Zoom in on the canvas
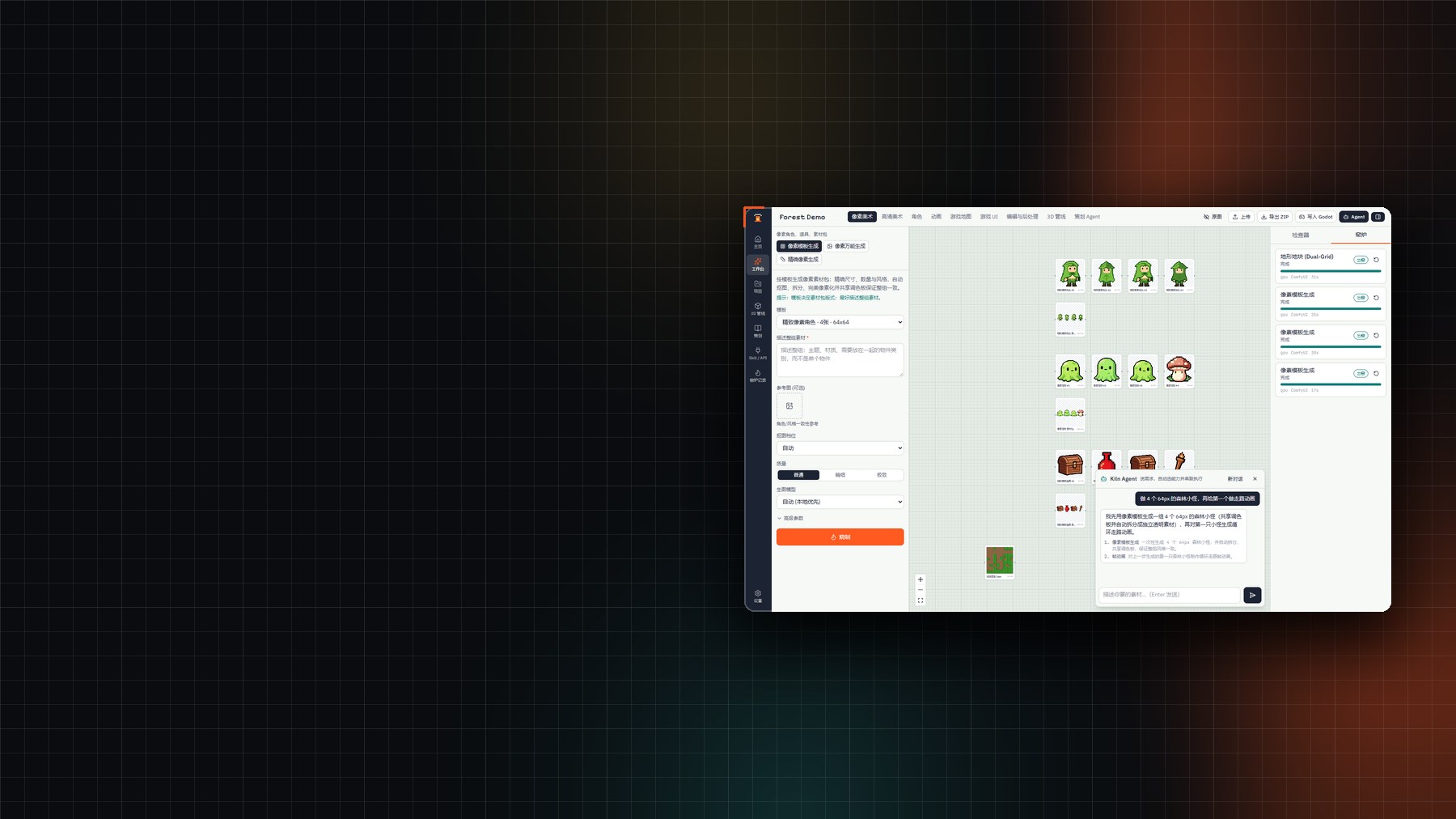This screenshot has height=819, width=1456. (921, 579)
